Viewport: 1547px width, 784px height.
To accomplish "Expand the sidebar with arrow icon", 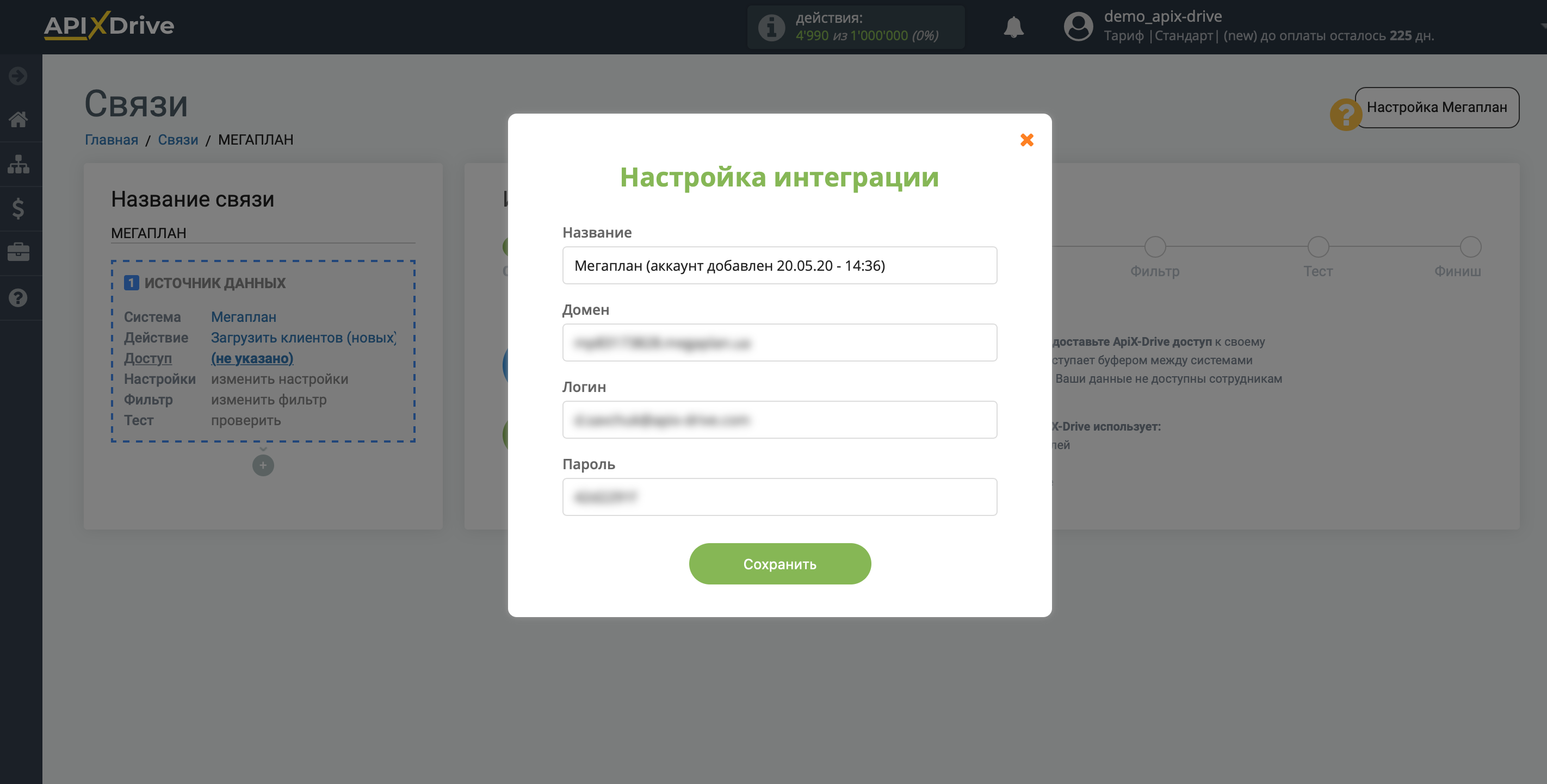I will tap(18, 76).
